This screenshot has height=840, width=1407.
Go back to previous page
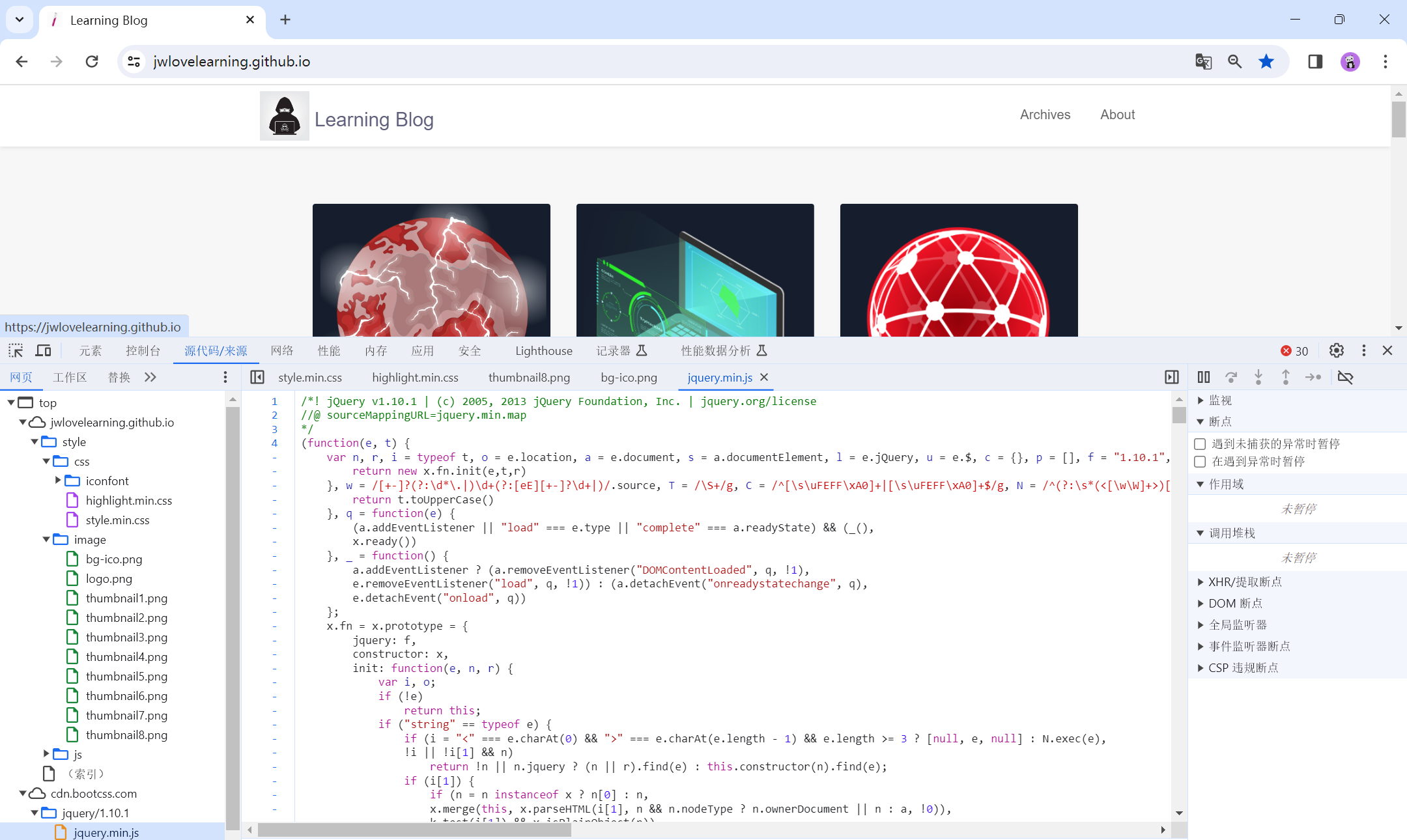coord(21,61)
